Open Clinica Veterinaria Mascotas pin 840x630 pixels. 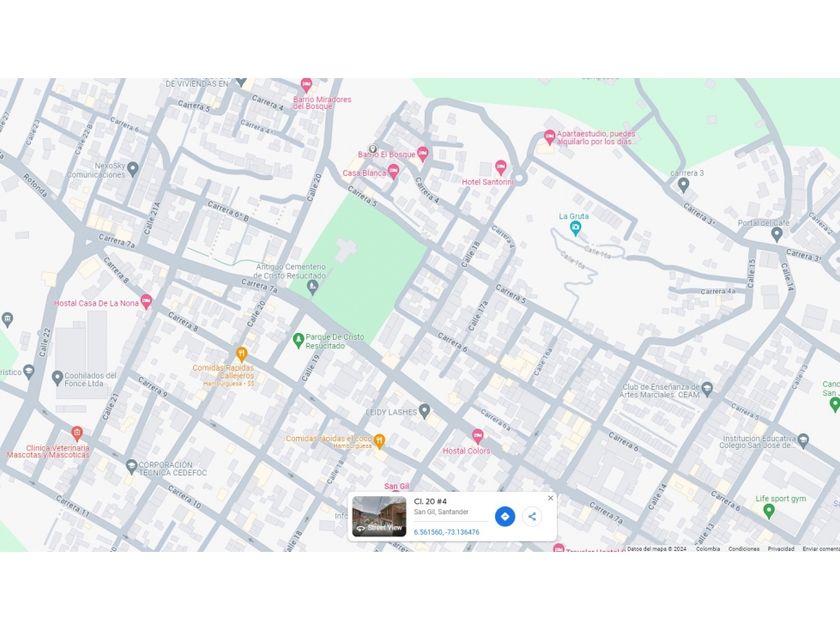(77, 433)
